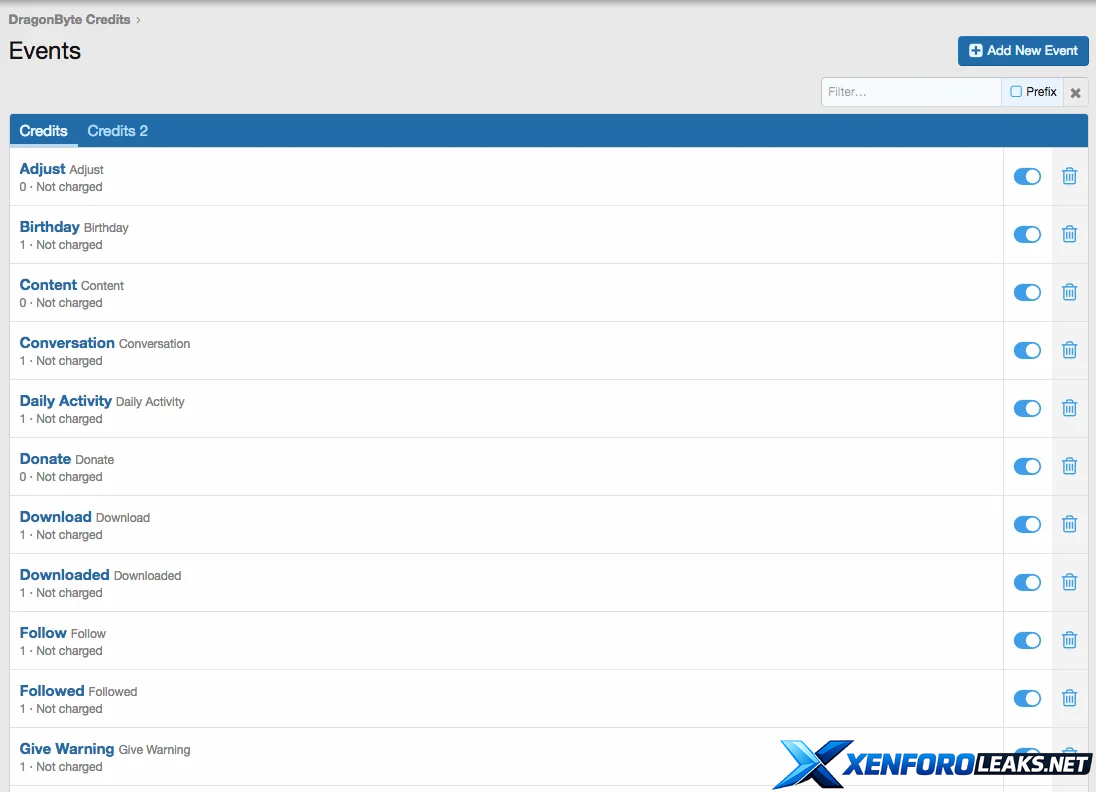
Task: Open the Give Warning event link
Action: click(66, 748)
